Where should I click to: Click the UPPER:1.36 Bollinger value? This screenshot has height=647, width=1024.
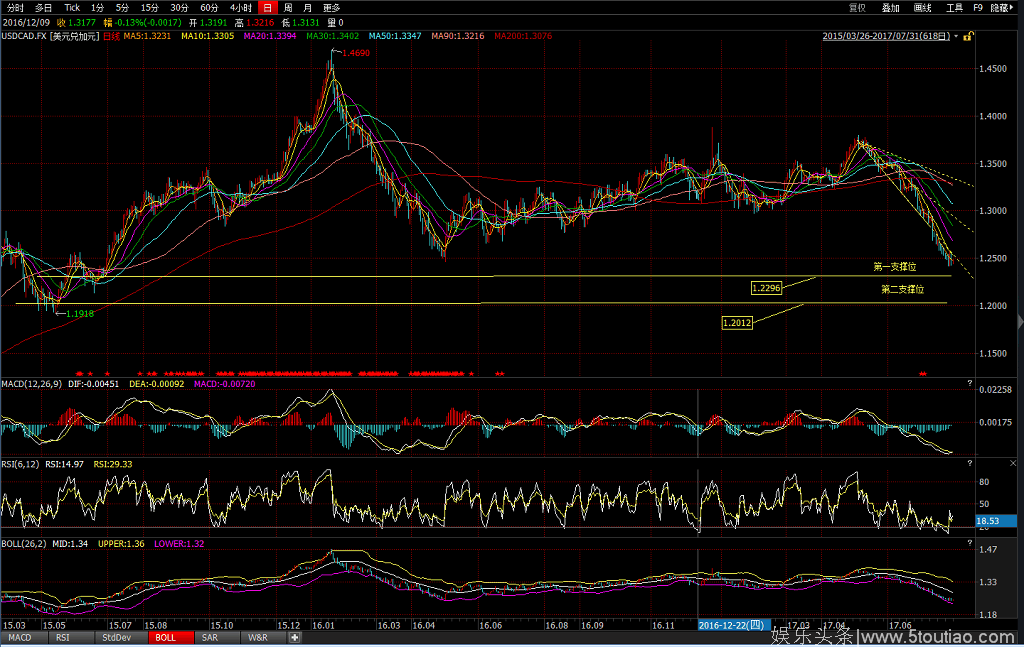[121, 544]
